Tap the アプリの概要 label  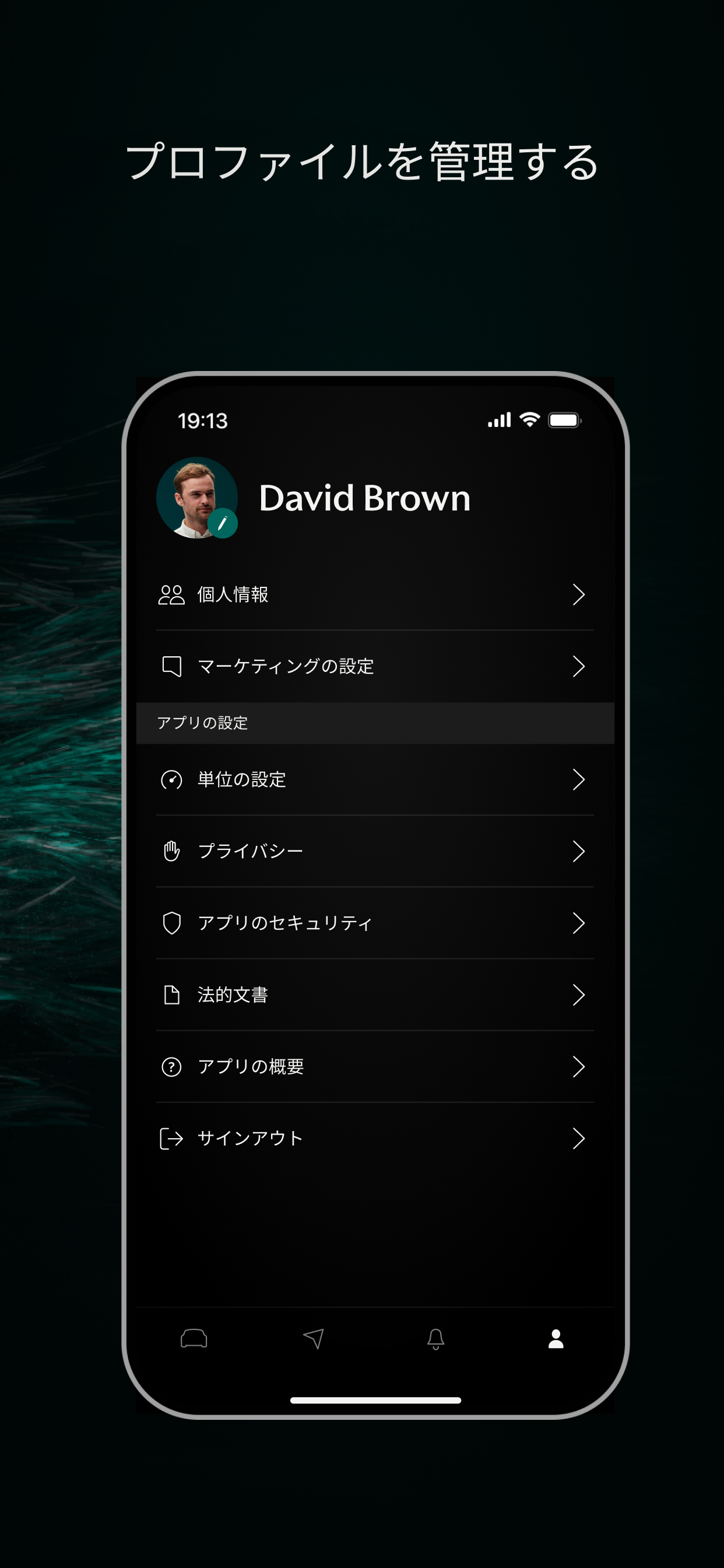click(251, 1066)
